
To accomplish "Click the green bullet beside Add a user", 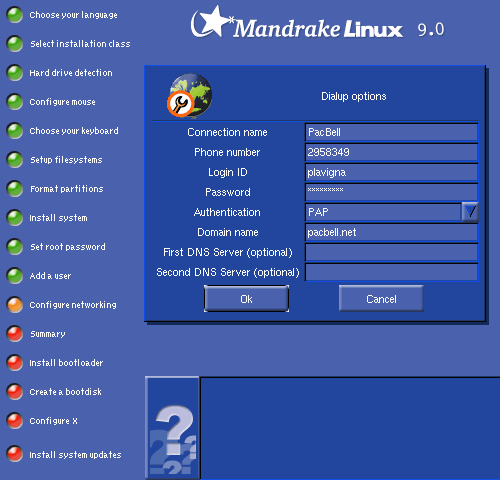I will tap(15, 276).
